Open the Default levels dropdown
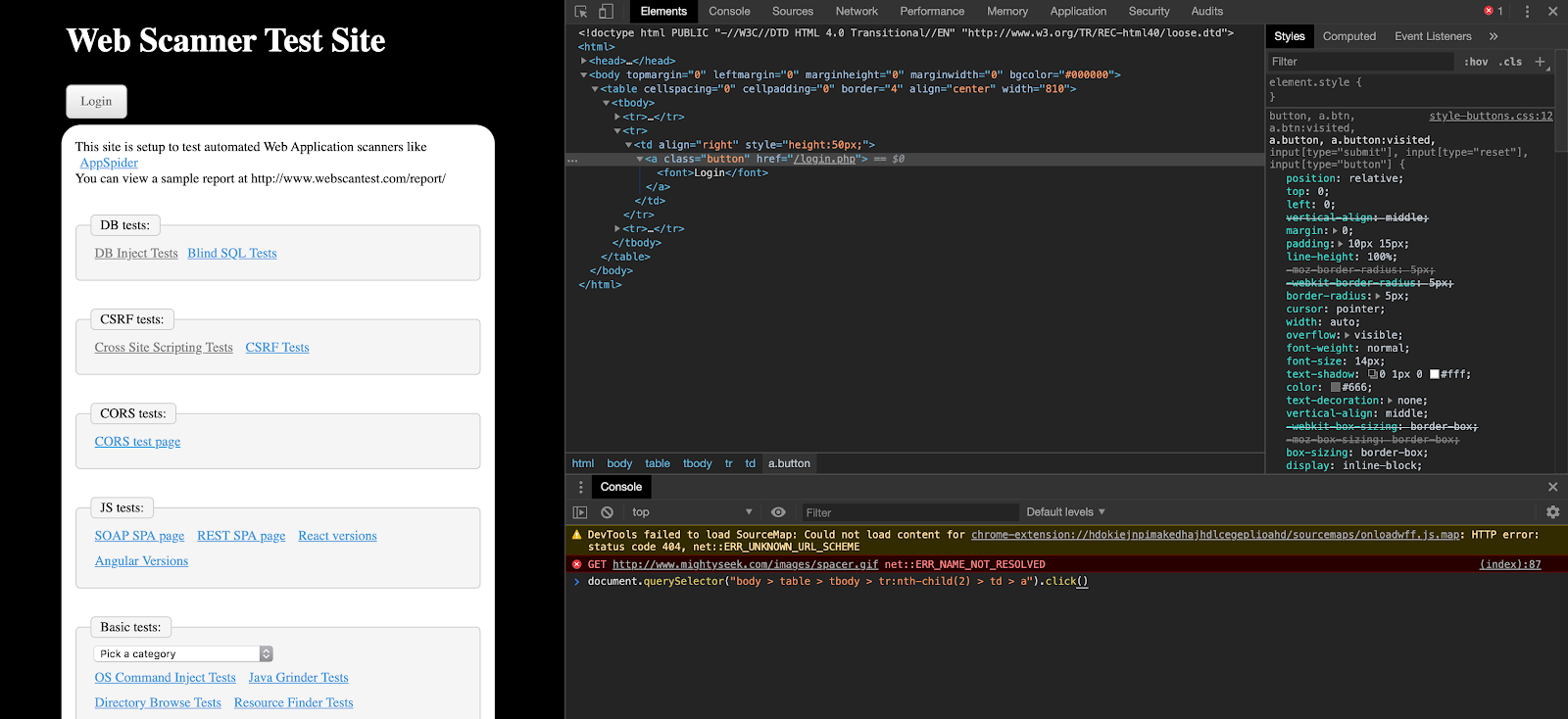This screenshot has height=719, width=1568. click(x=1065, y=512)
